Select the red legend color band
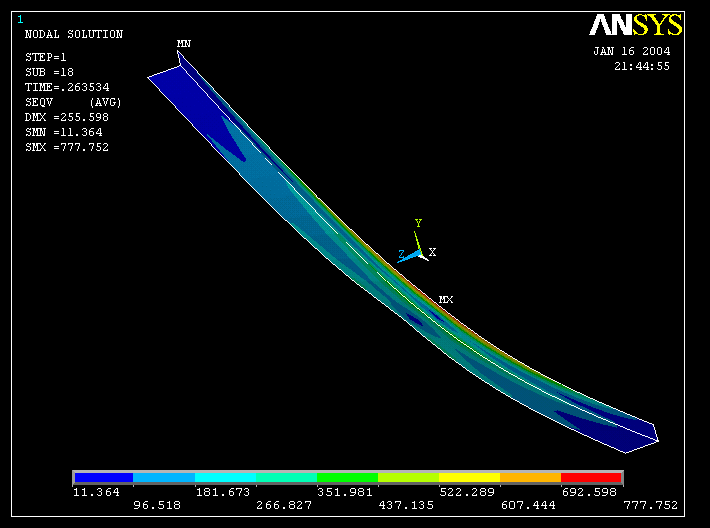This screenshot has height=528, width=710. pos(591,478)
